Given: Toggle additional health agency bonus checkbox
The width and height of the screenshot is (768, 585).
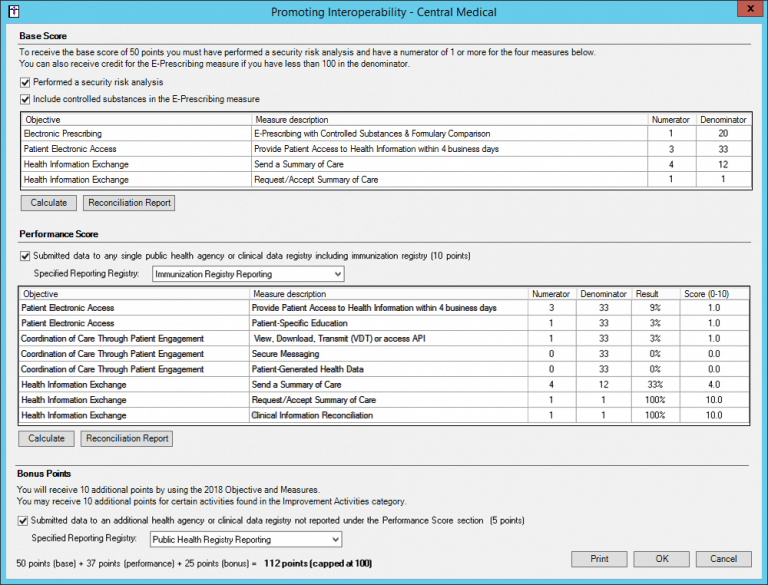Looking at the screenshot, I should click(25, 521).
